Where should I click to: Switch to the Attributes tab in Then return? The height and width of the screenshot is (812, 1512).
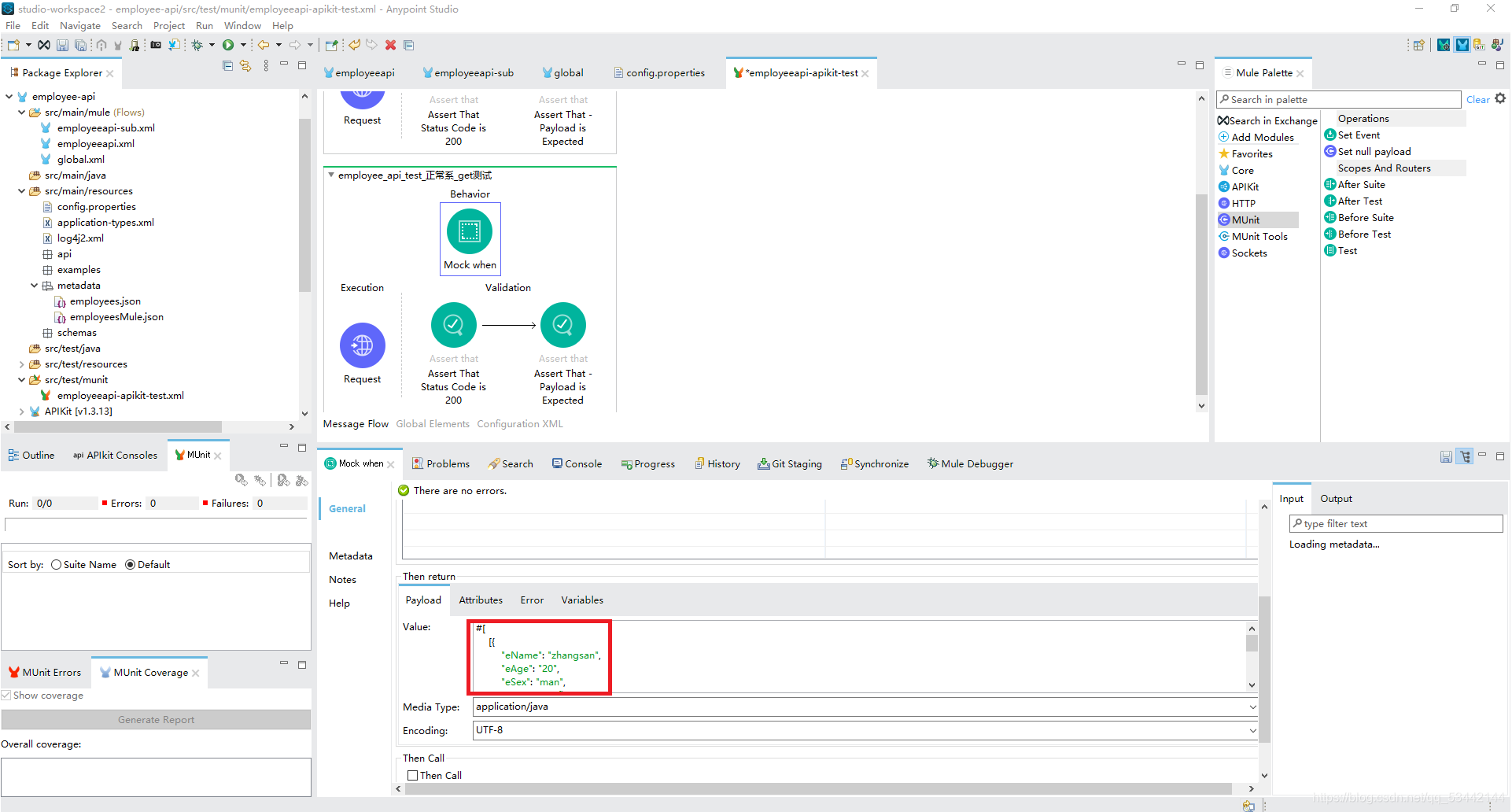coord(481,600)
